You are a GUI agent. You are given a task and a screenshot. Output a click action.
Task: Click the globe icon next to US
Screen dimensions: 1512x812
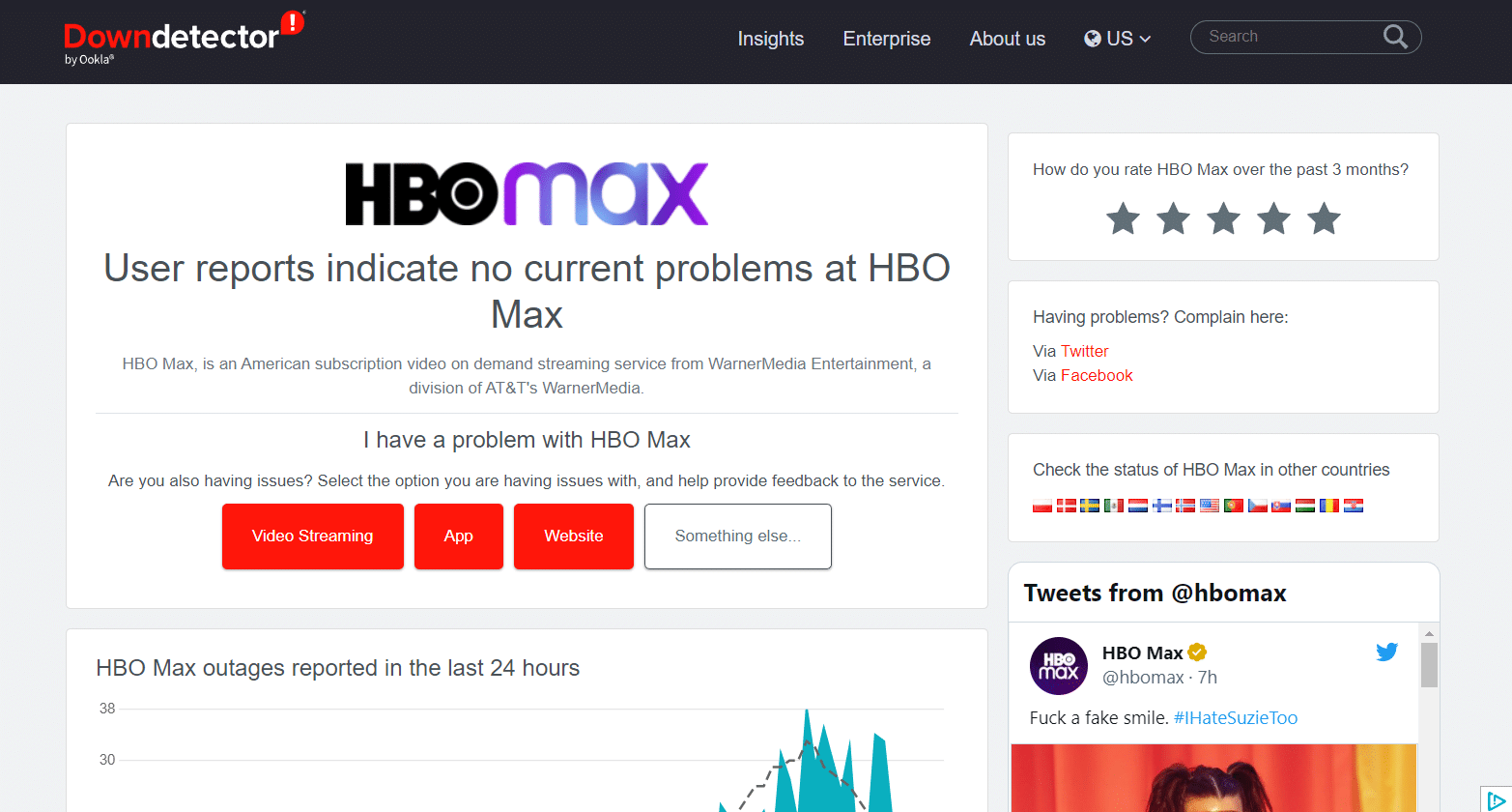(x=1094, y=39)
